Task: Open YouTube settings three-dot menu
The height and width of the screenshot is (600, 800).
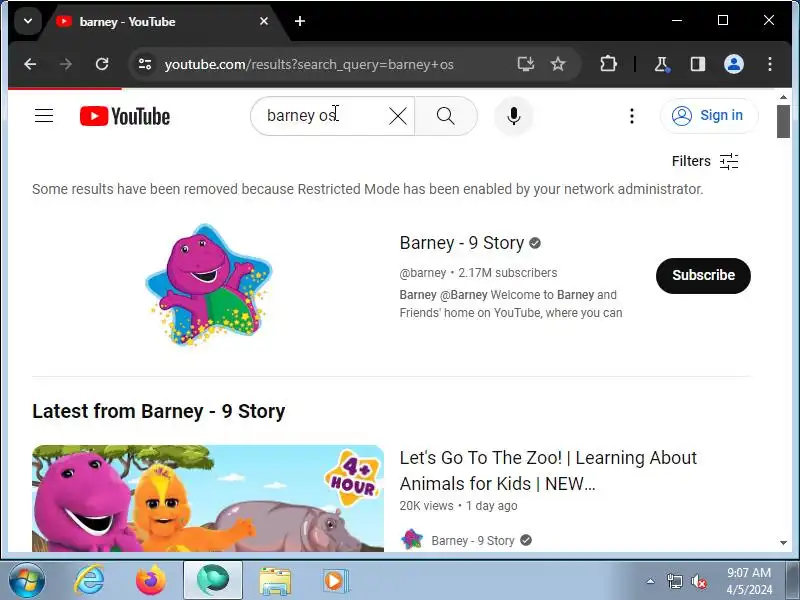Action: click(x=632, y=116)
